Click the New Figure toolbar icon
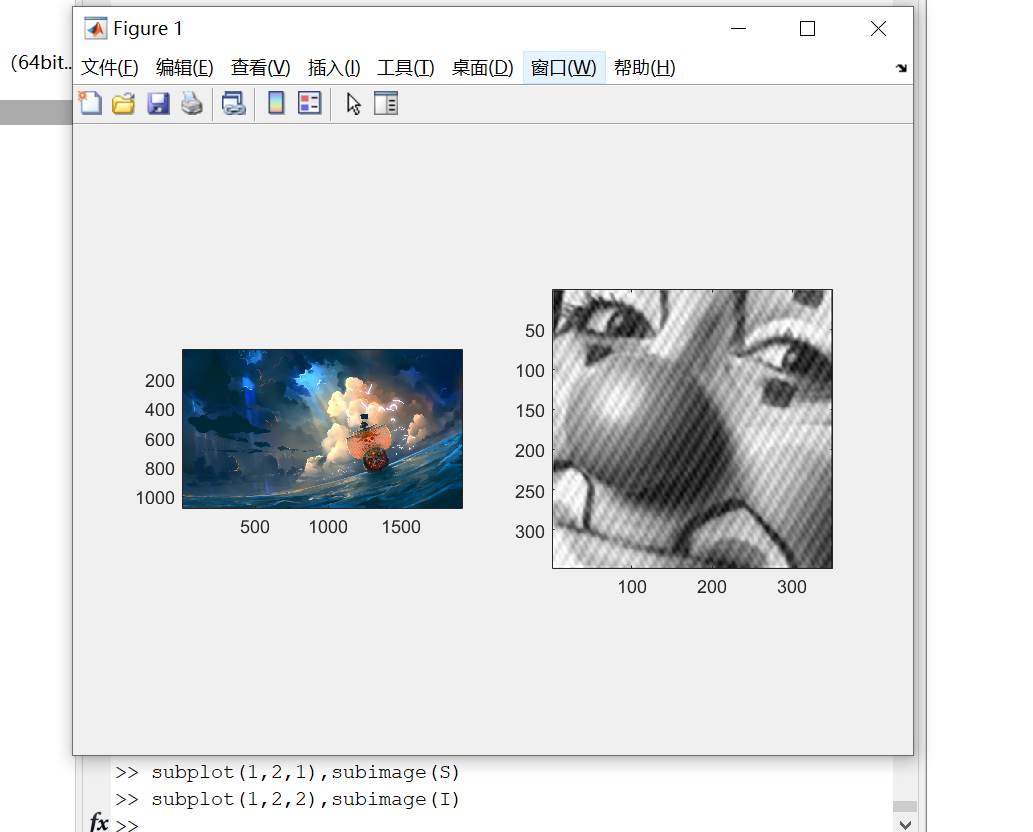Viewport: 1033px width, 832px height. [x=90, y=103]
